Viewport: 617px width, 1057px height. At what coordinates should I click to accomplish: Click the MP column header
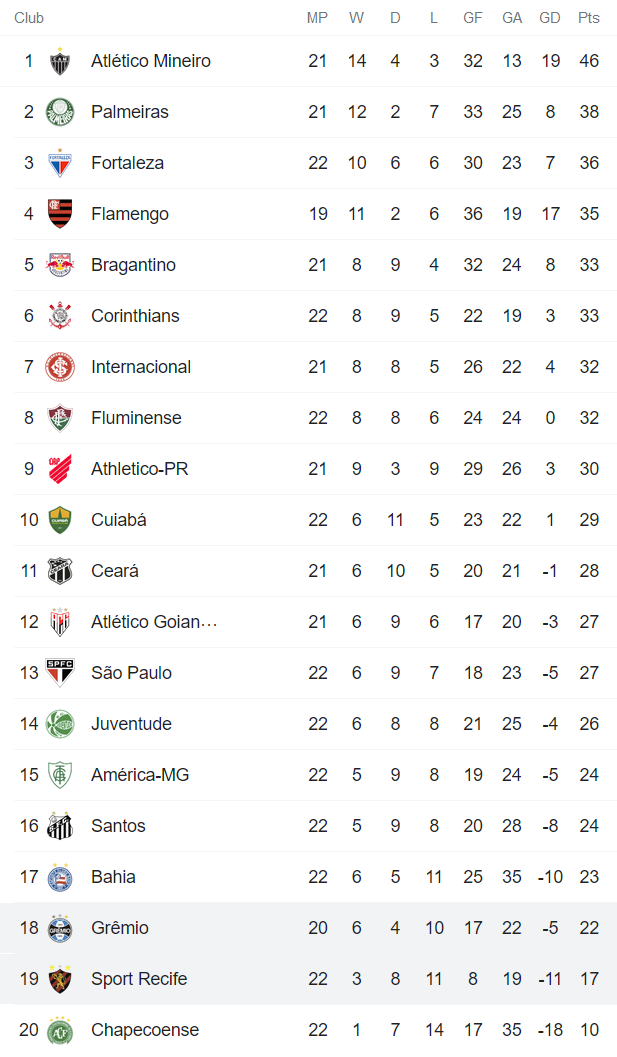pyautogui.click(x=317, y=18)
